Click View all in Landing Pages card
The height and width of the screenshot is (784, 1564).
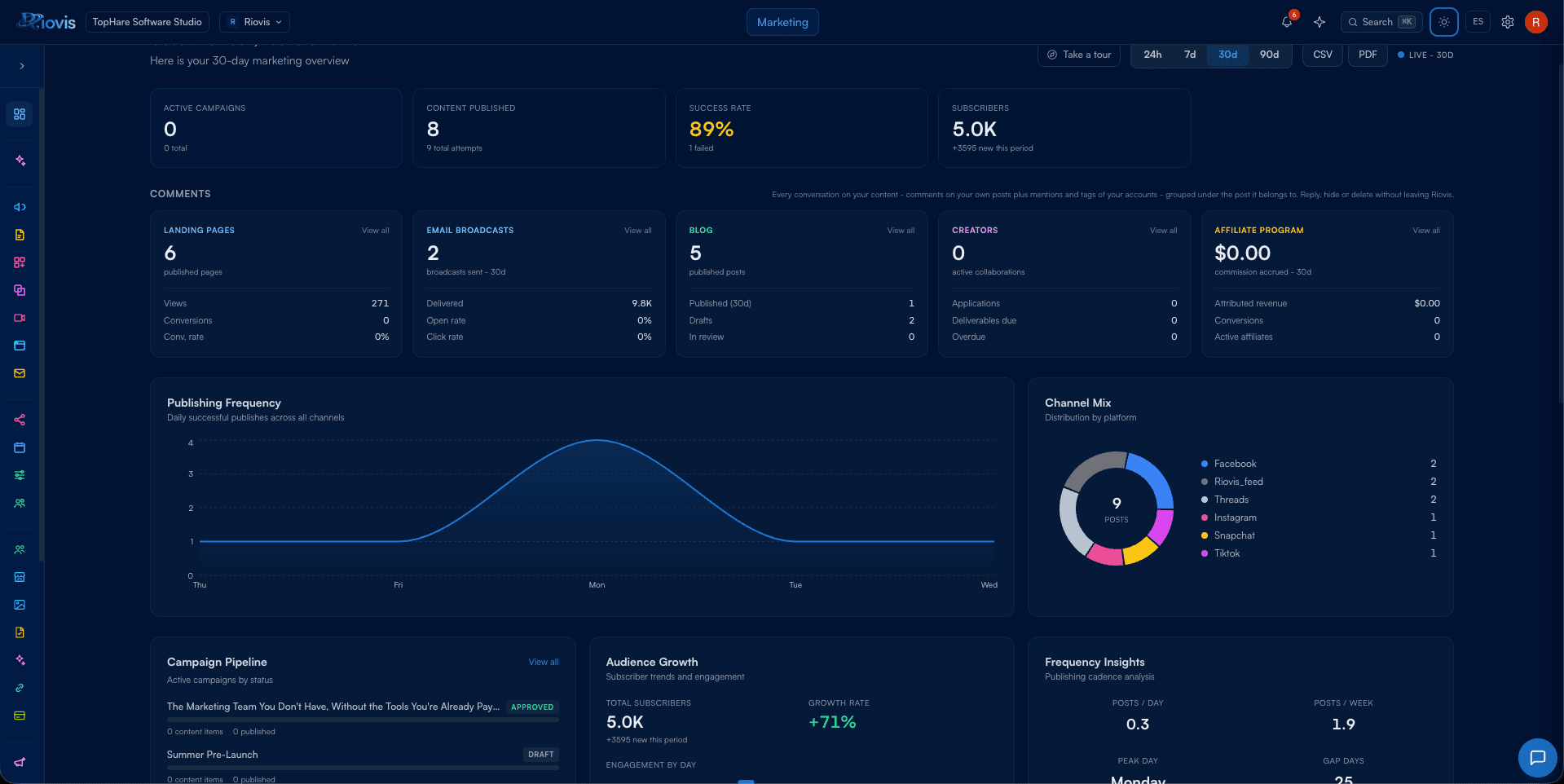[376, 231]
